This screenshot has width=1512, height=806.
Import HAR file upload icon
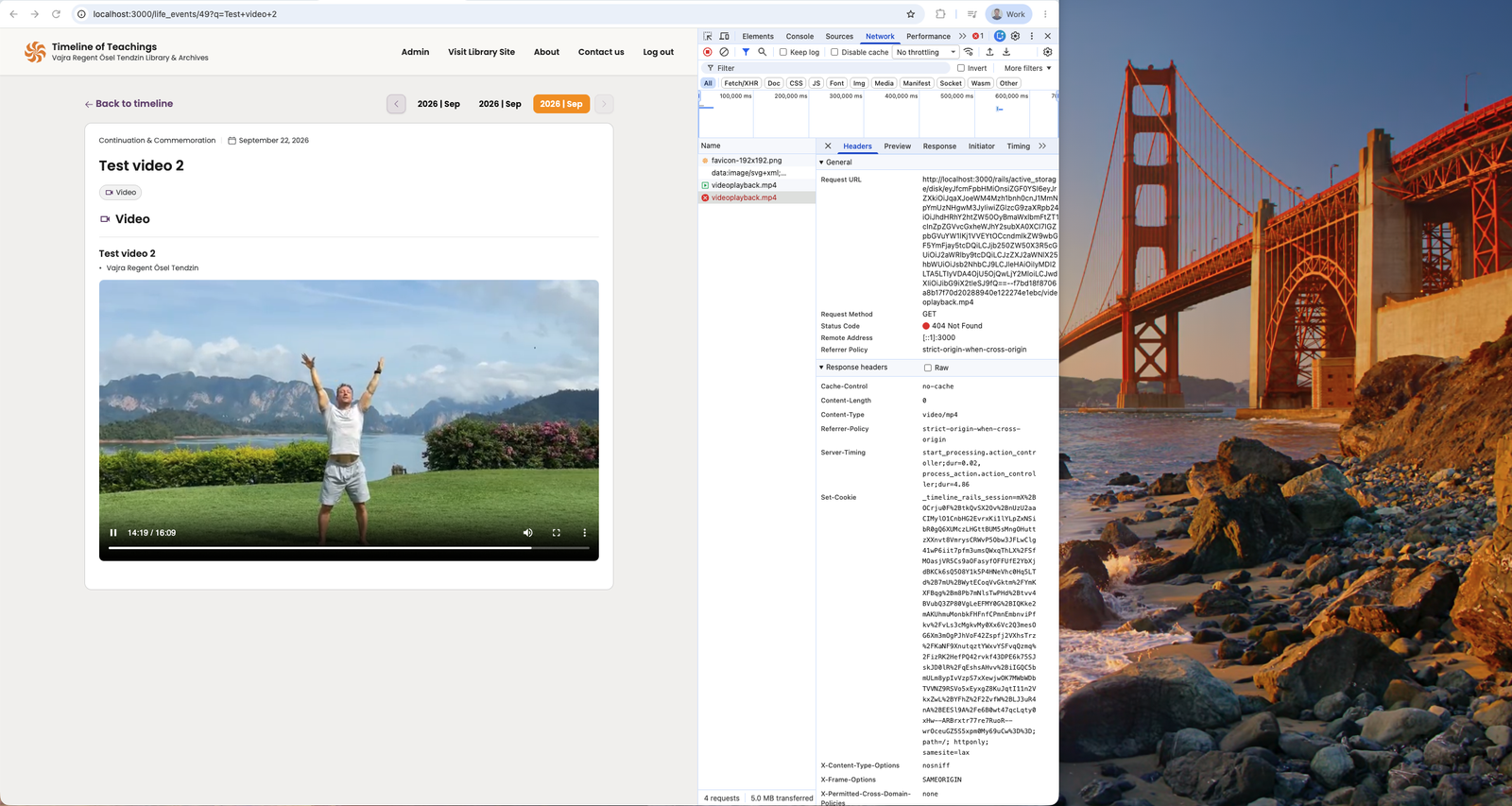click(x=989, y=52)
